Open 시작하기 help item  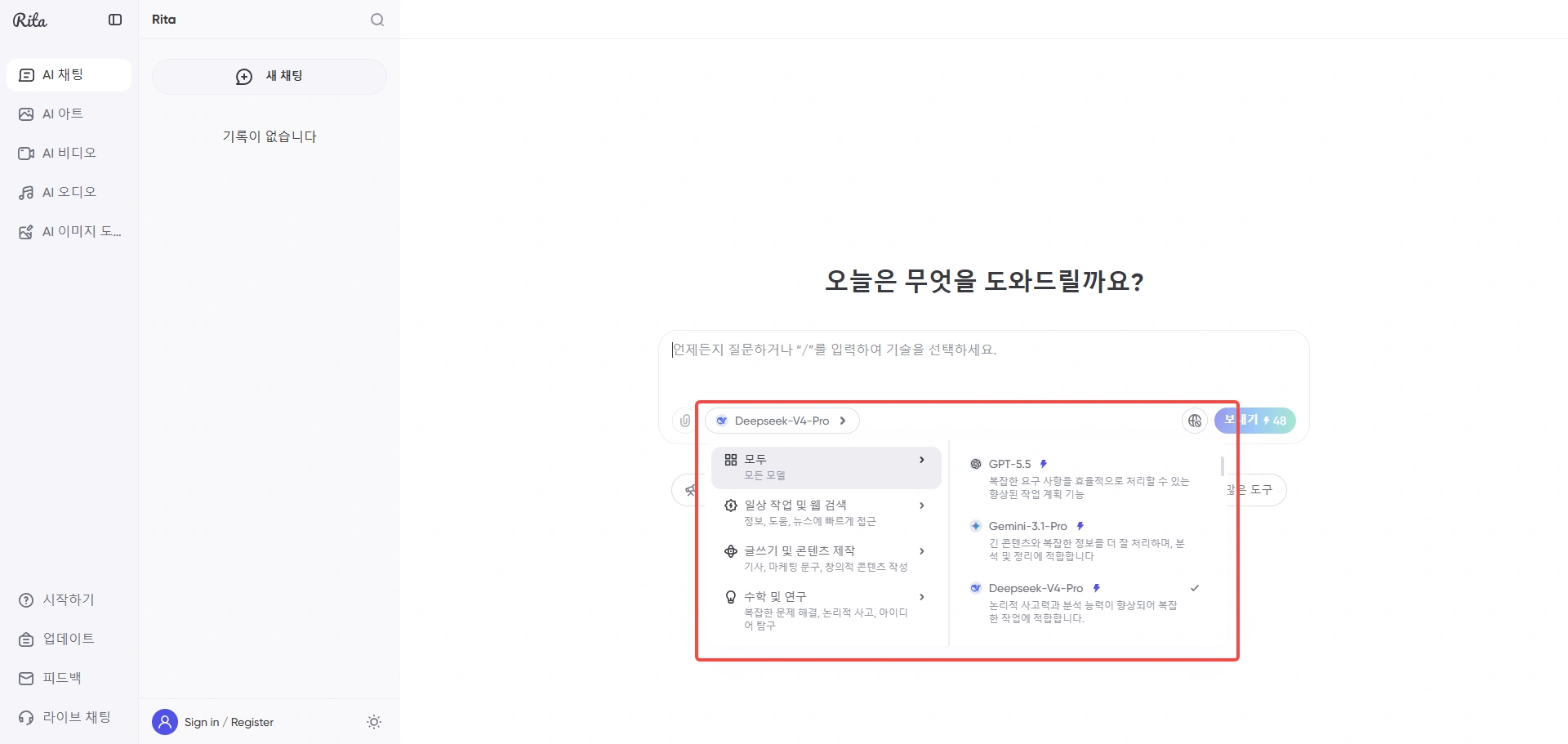tap(69, 600)
